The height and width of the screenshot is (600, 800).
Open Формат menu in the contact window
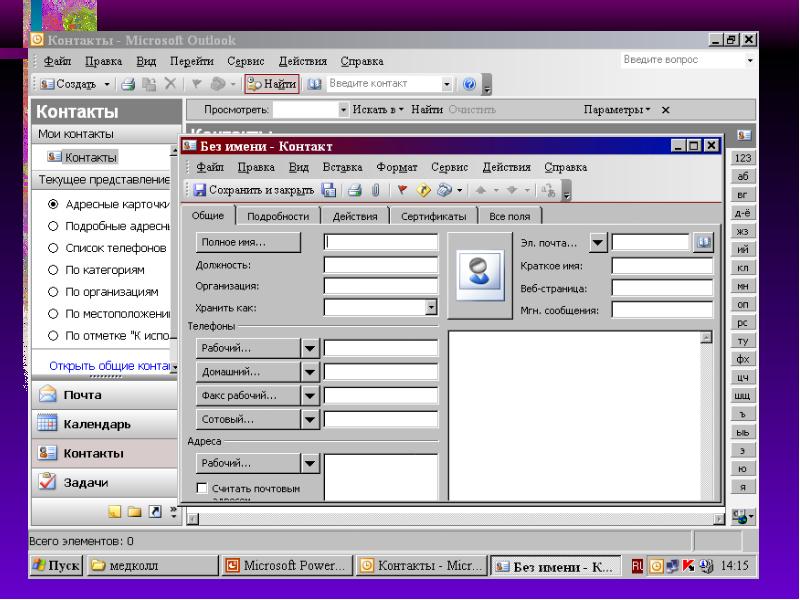tap(397, 167)
